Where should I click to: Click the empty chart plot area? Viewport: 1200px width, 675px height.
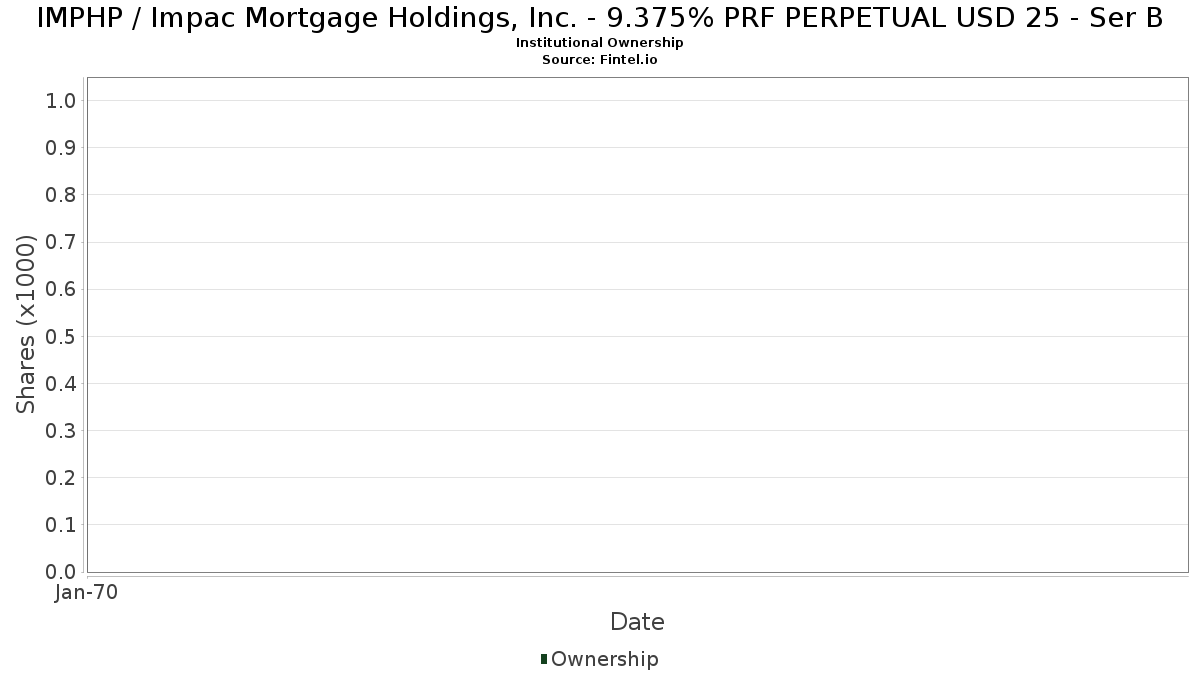tap(637, 324)
